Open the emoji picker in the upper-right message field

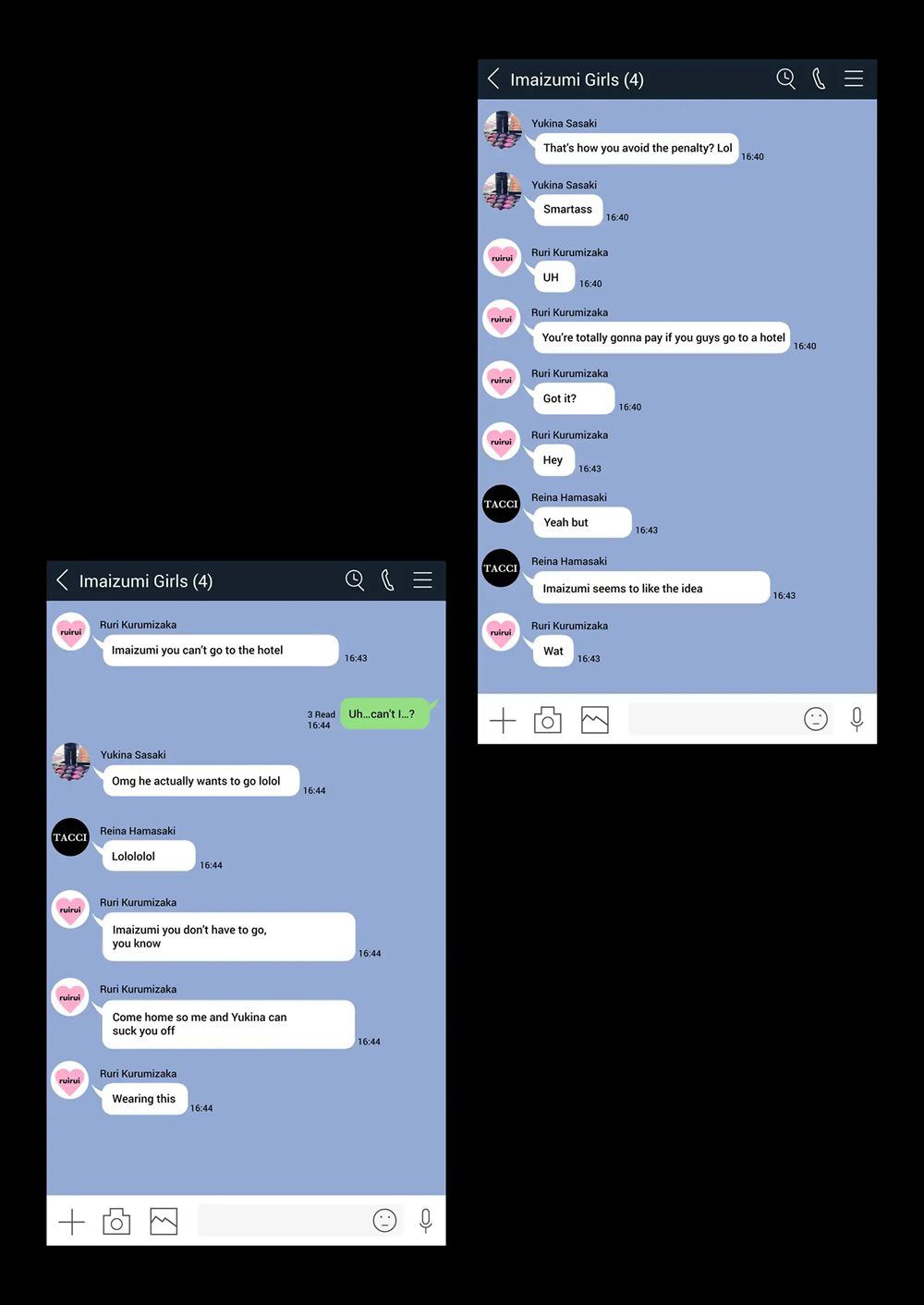816,719
